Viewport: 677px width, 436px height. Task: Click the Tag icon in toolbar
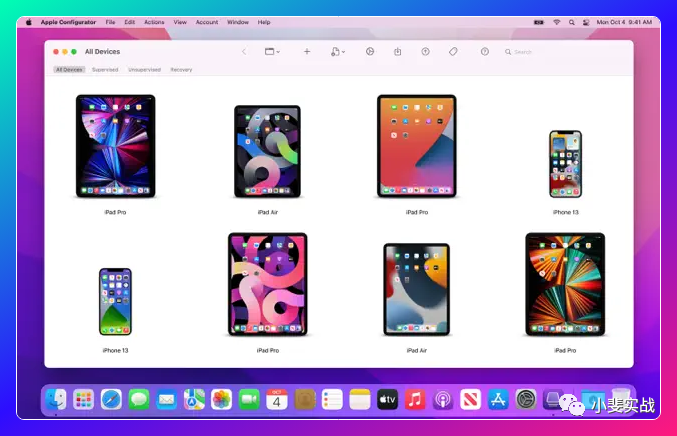(x=453, y=51)
